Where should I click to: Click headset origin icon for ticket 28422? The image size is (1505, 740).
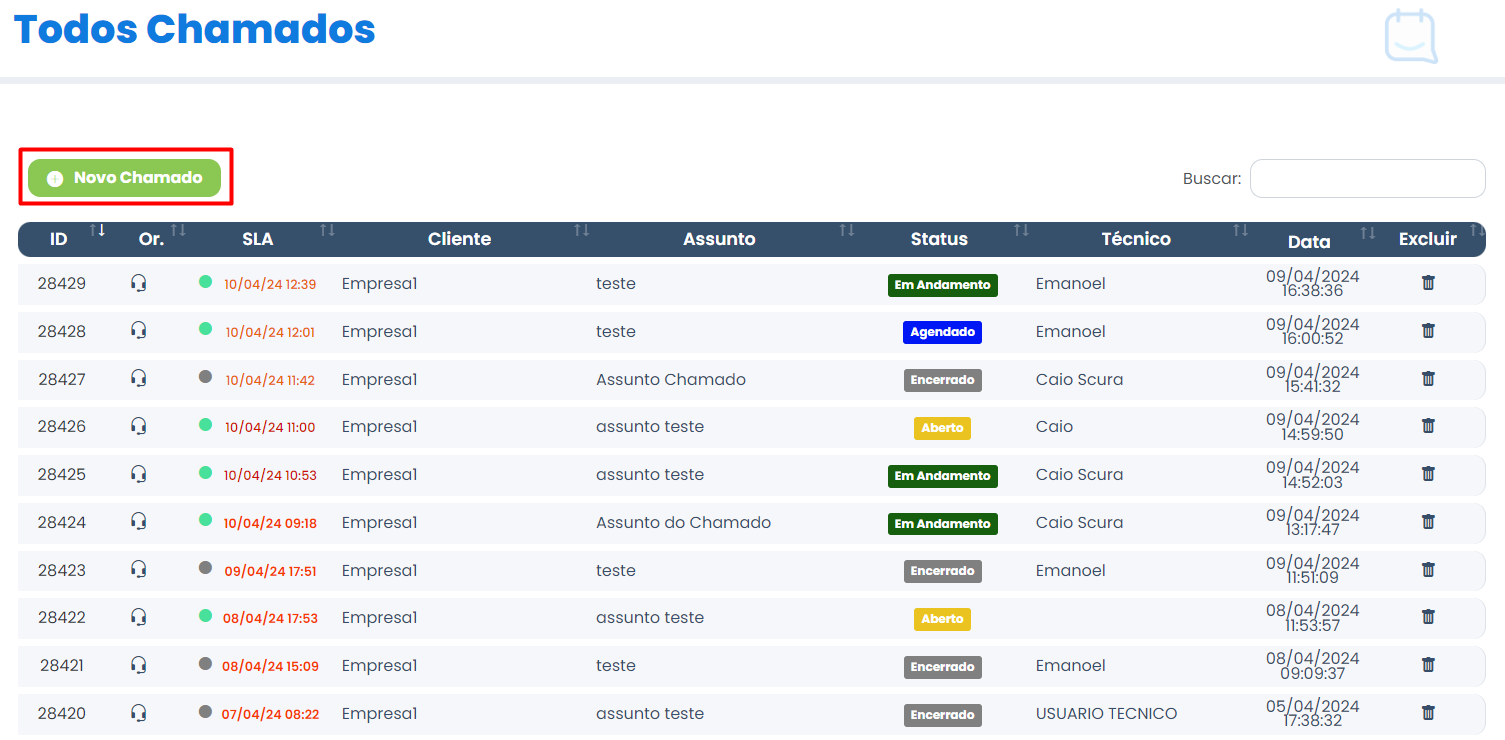139,617
